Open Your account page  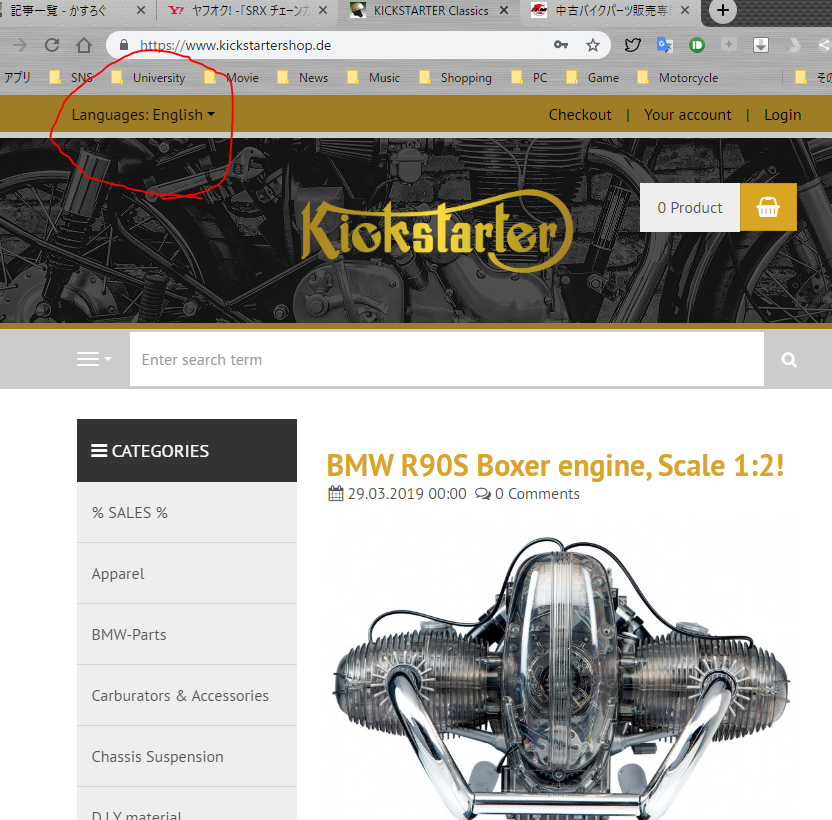coord(688,115)
